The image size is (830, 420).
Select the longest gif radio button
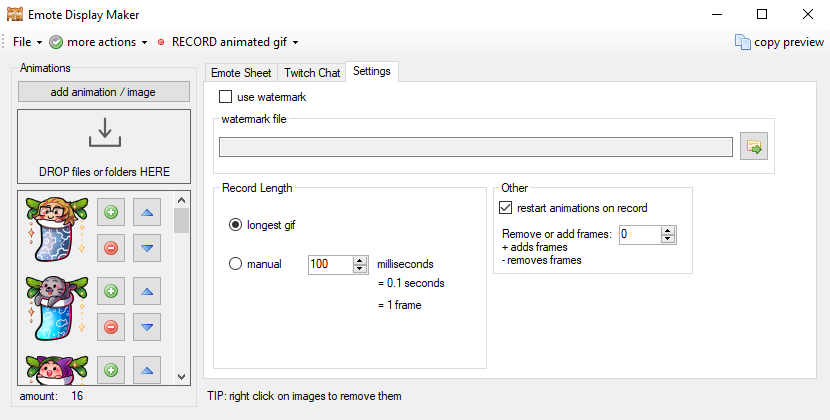(x=236, y=225)
